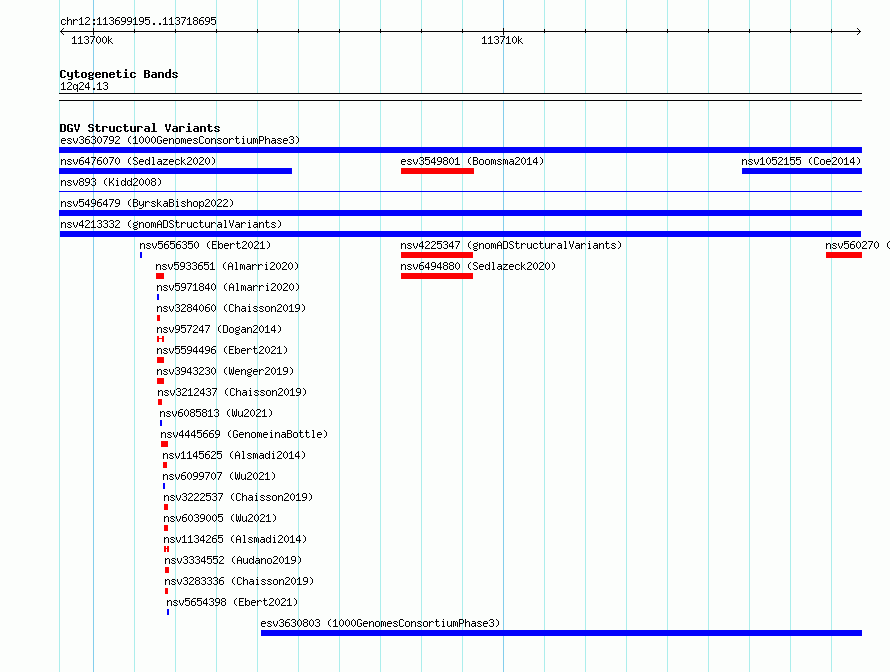Click the blue bar under esv3630792
Image resolution: width=890 pixels, height=672 pixels.
[460, 150]
